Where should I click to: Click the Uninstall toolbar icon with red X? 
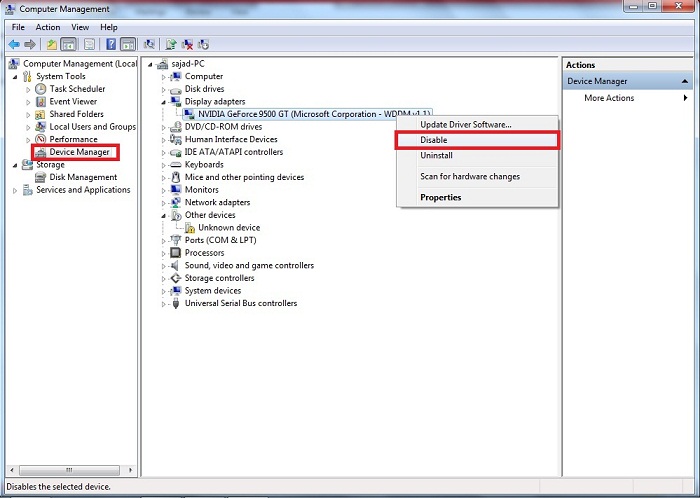187,44
